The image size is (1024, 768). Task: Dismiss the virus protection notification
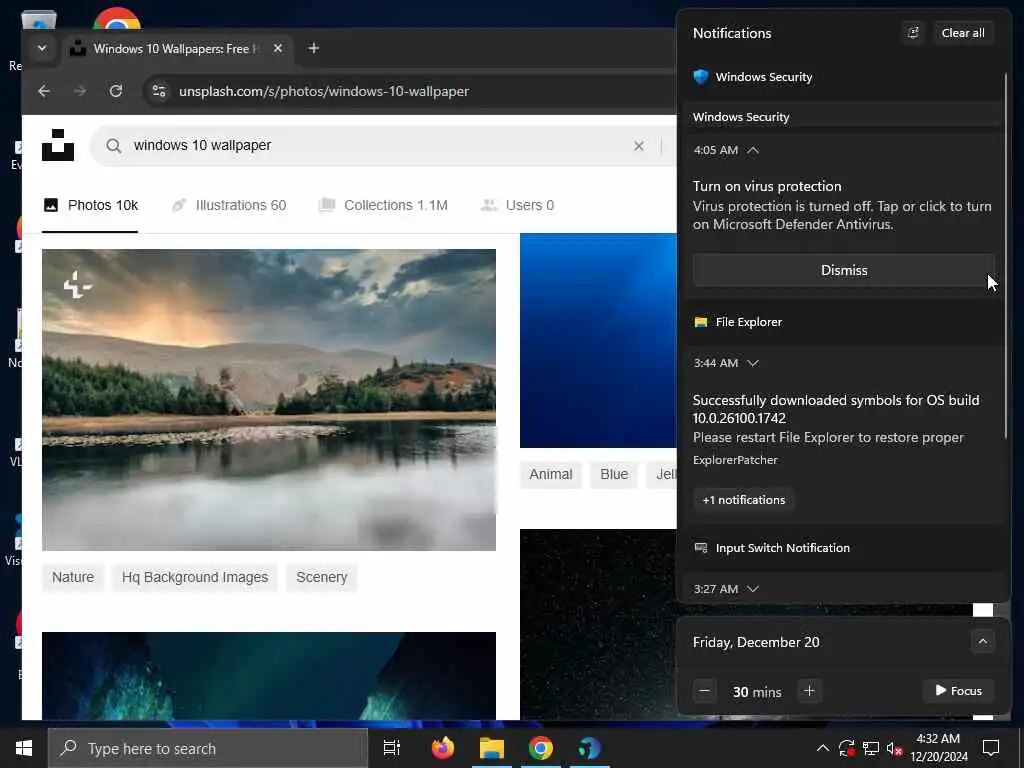[x=844, y=270]
